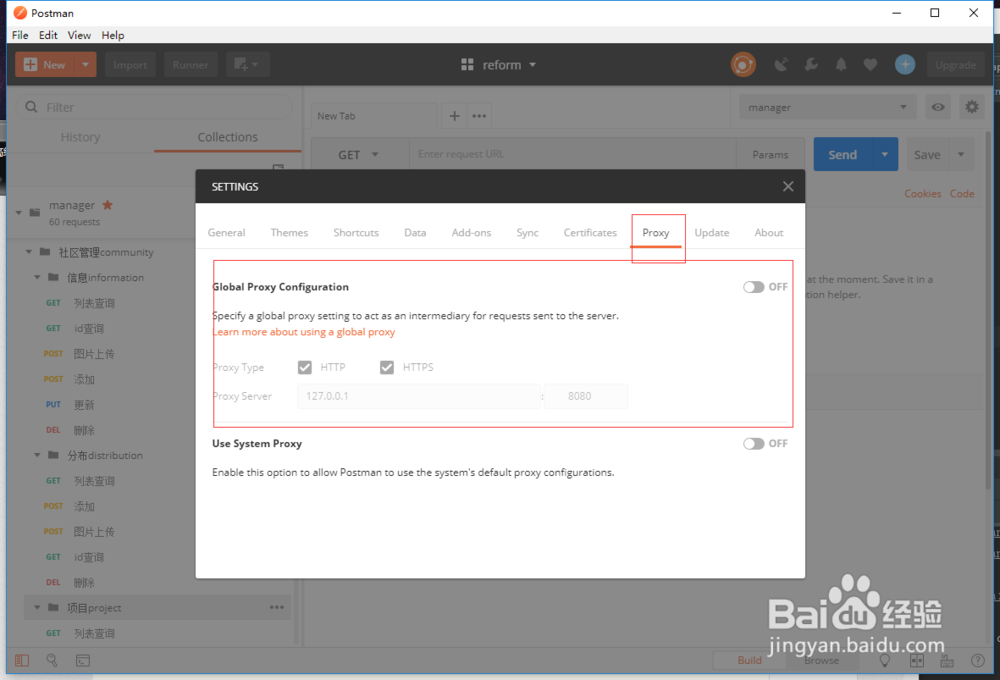The image size is (1000, 680).
Task: Open the manager environment dropdown
Action: tap(827, 106)
